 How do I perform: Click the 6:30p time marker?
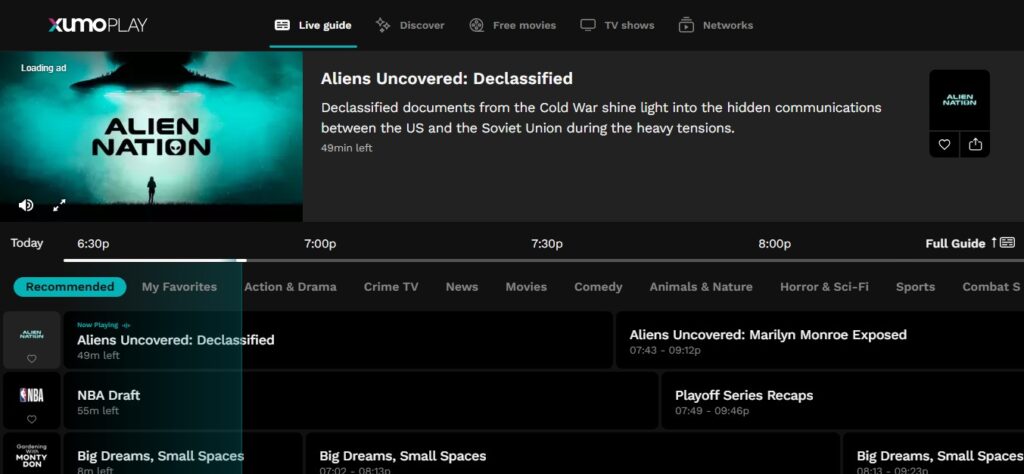pyautogui.click(x=93, y=244)
